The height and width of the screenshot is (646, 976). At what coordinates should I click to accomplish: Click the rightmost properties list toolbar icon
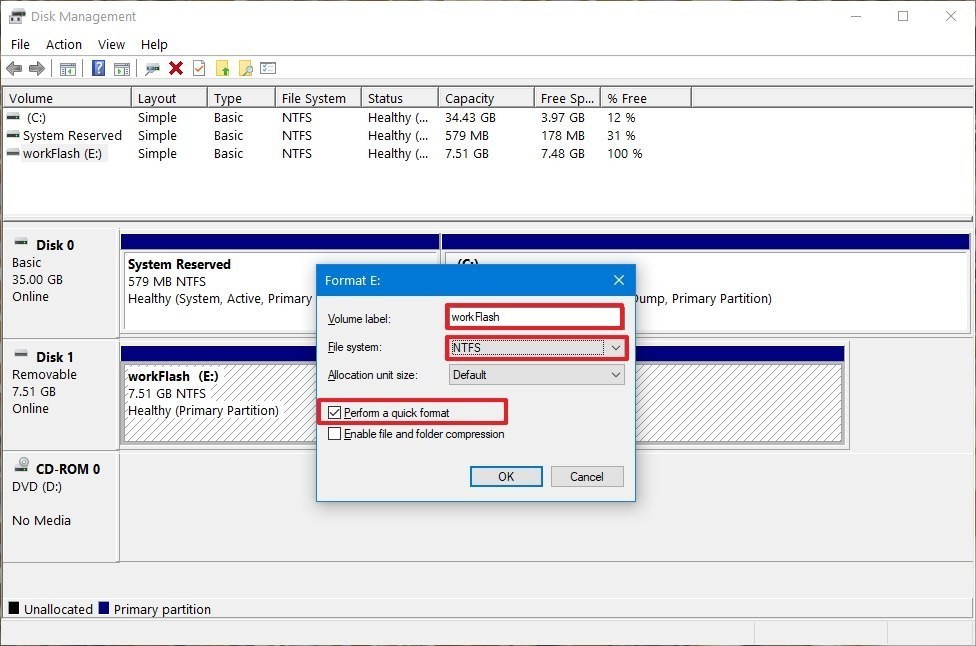(267, 68)
